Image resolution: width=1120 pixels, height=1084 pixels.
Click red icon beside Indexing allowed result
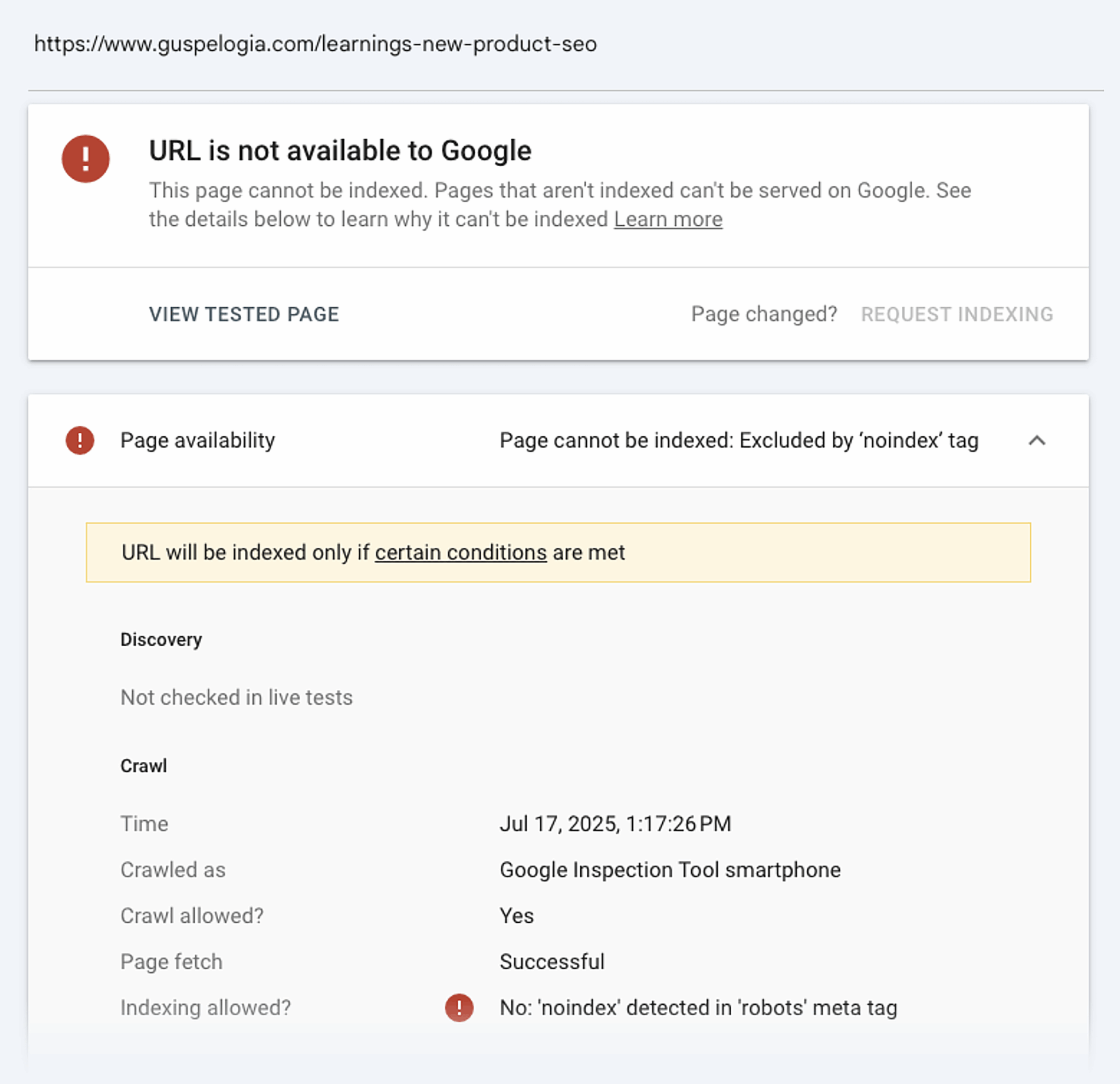tap(459, 1007)
